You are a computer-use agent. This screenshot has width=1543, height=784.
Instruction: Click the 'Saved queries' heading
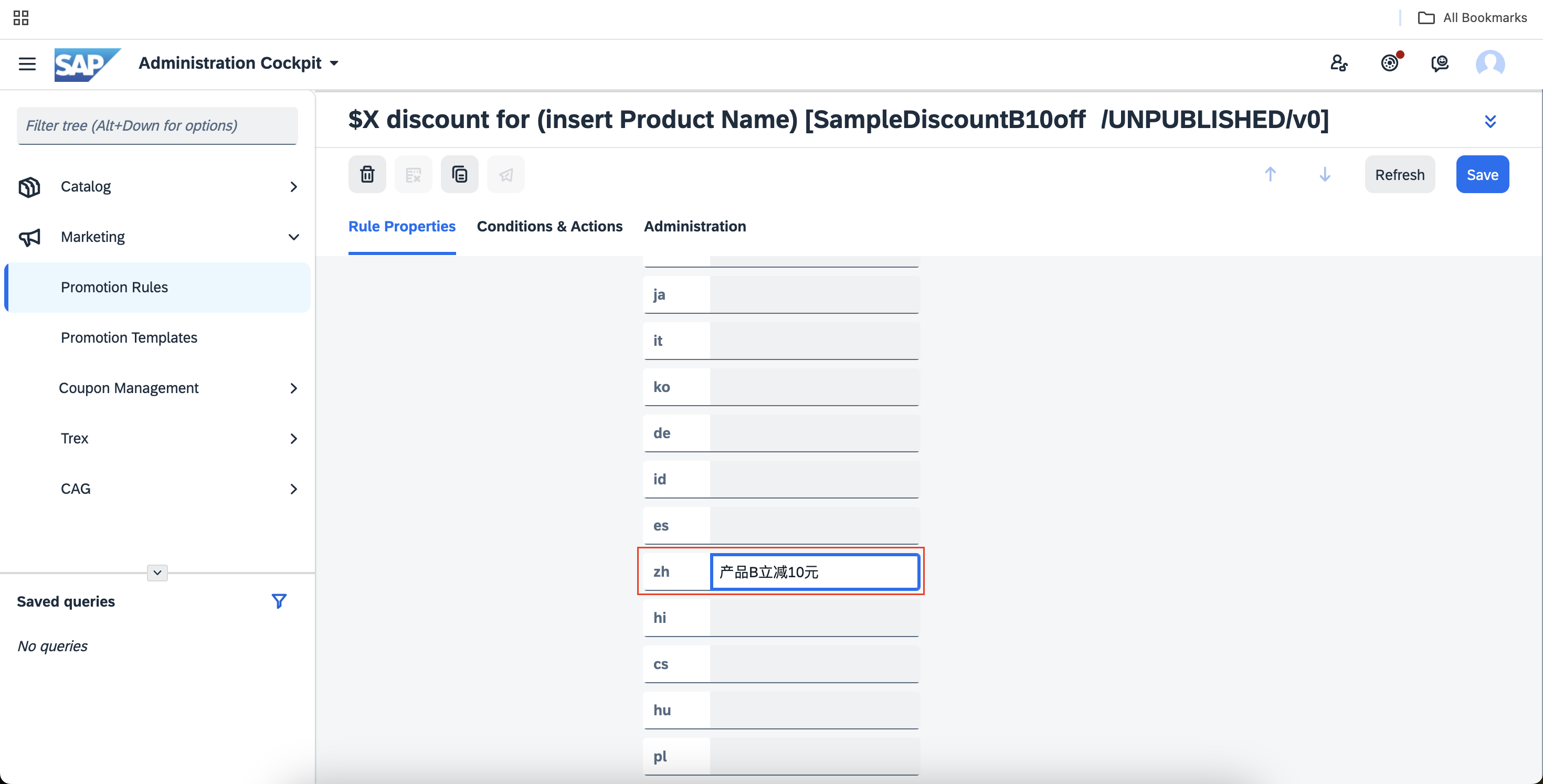66,601
